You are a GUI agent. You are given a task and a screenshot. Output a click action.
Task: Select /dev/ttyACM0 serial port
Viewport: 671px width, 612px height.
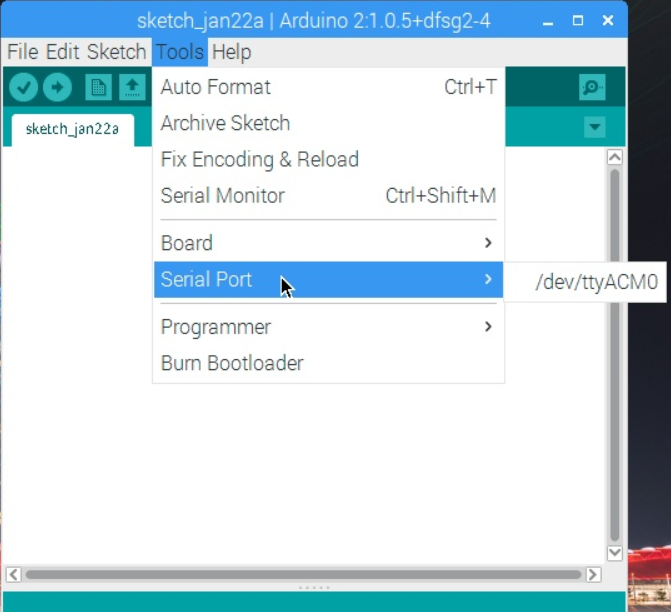tap(586, 282)
